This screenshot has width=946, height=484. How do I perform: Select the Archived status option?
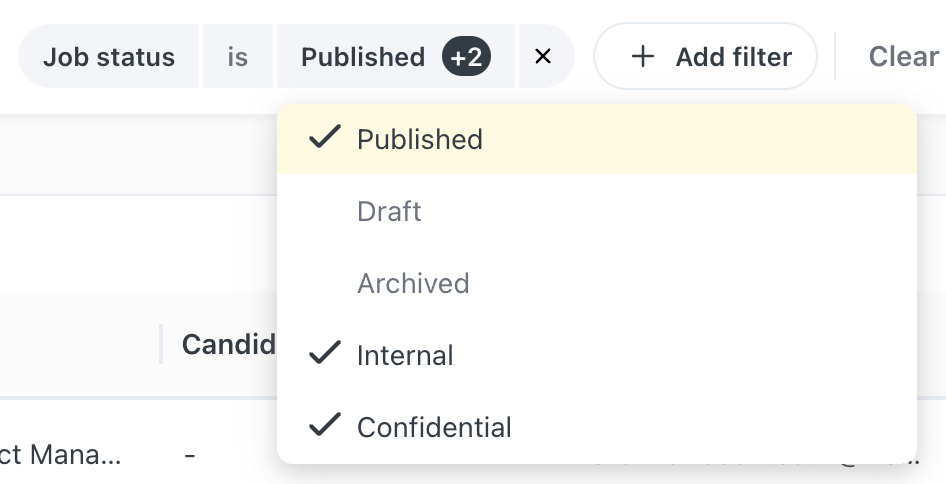point(413,283)
